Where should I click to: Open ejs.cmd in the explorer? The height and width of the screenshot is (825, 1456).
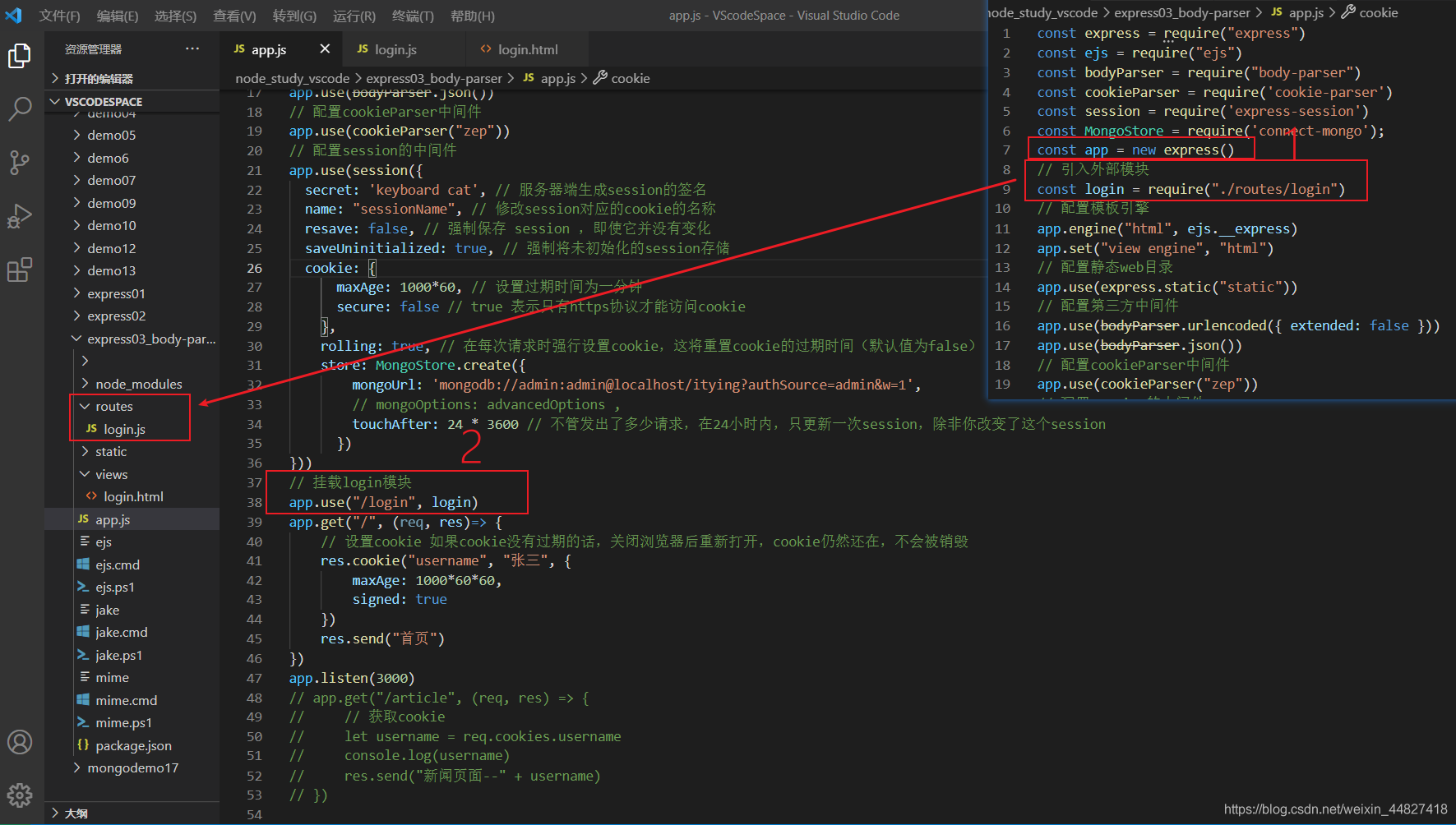[x=132, y=565]
